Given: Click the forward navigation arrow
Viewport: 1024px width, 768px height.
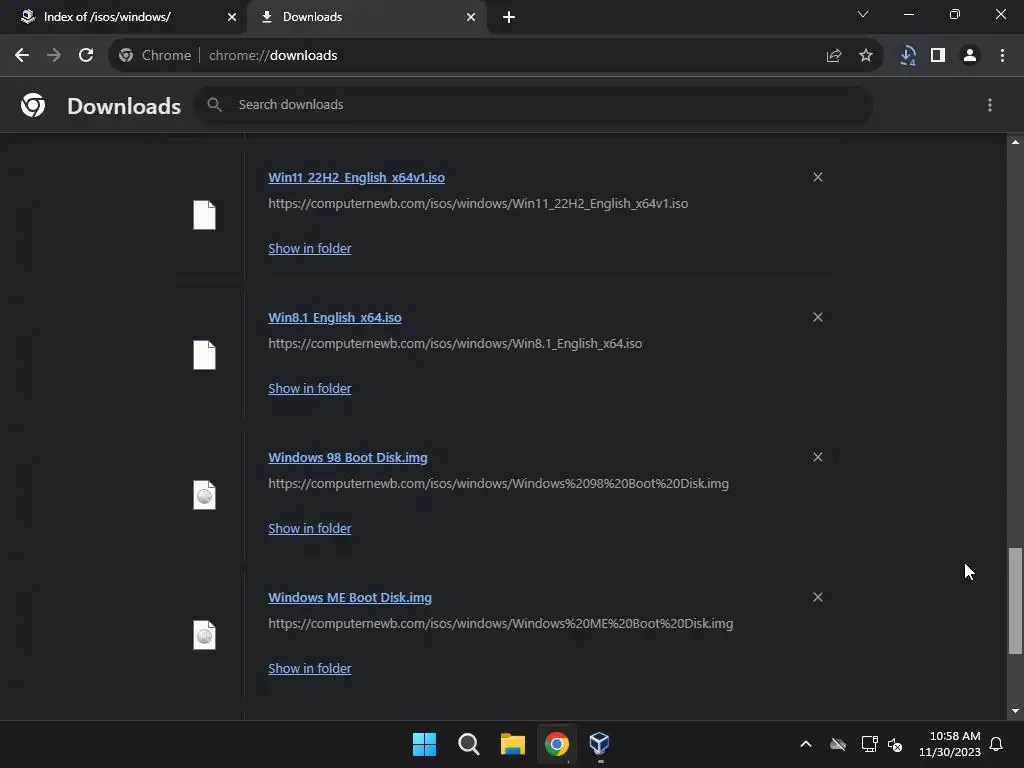Looking at the screenshot, I should pos(54,56).
